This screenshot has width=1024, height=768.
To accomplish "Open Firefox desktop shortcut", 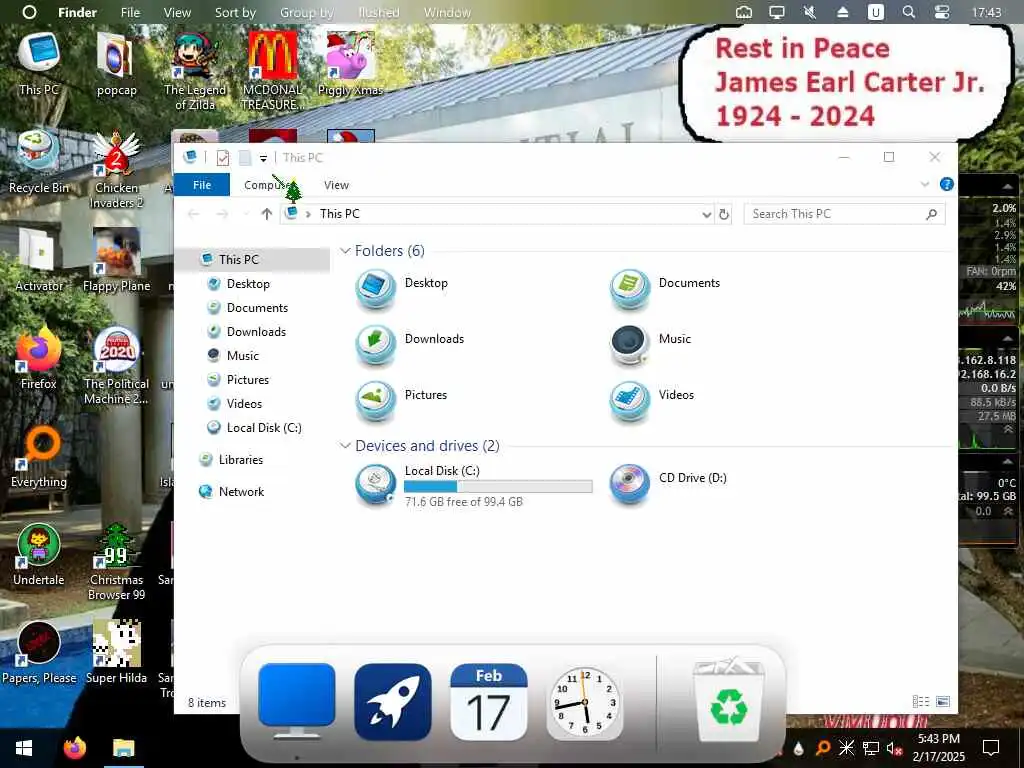I will tap(39, 358).
